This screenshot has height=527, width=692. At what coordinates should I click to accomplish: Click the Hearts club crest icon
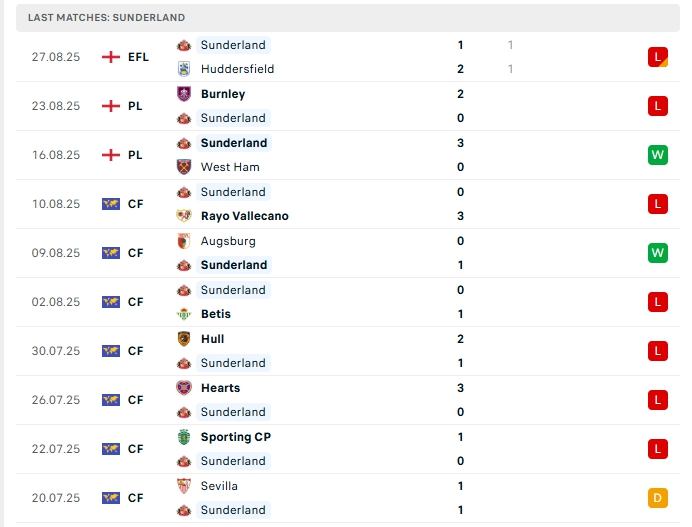click(x=184, y=388)
